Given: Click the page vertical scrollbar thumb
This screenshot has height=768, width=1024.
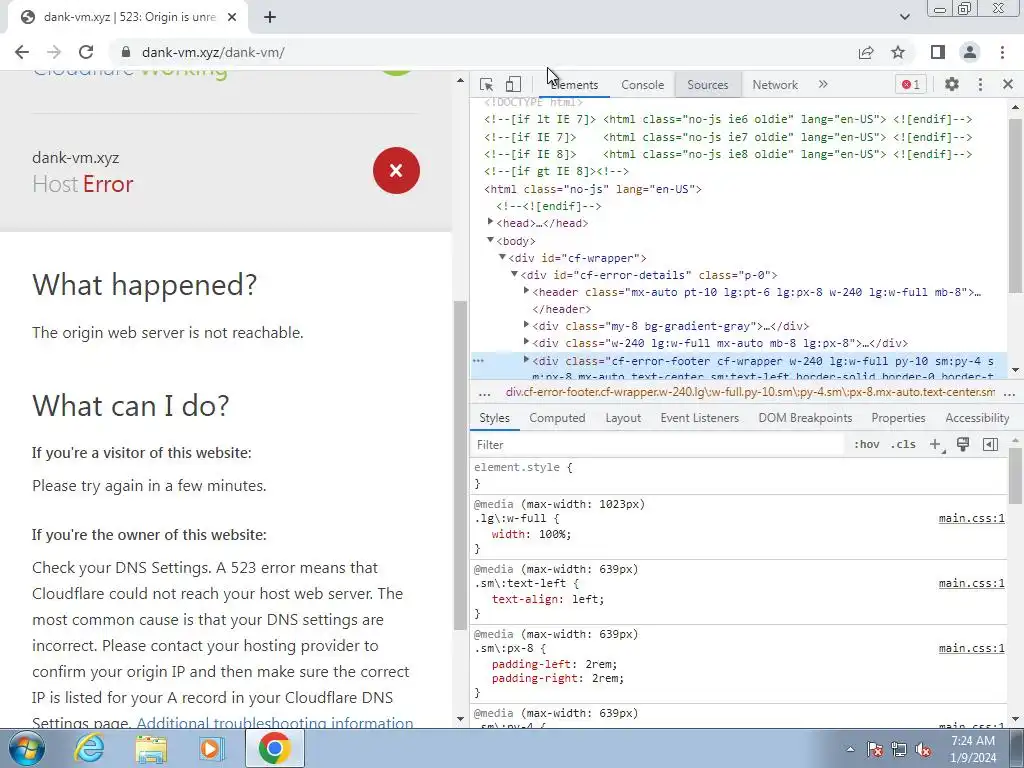Looking at the screenshot, I should (x=460, y=465).
